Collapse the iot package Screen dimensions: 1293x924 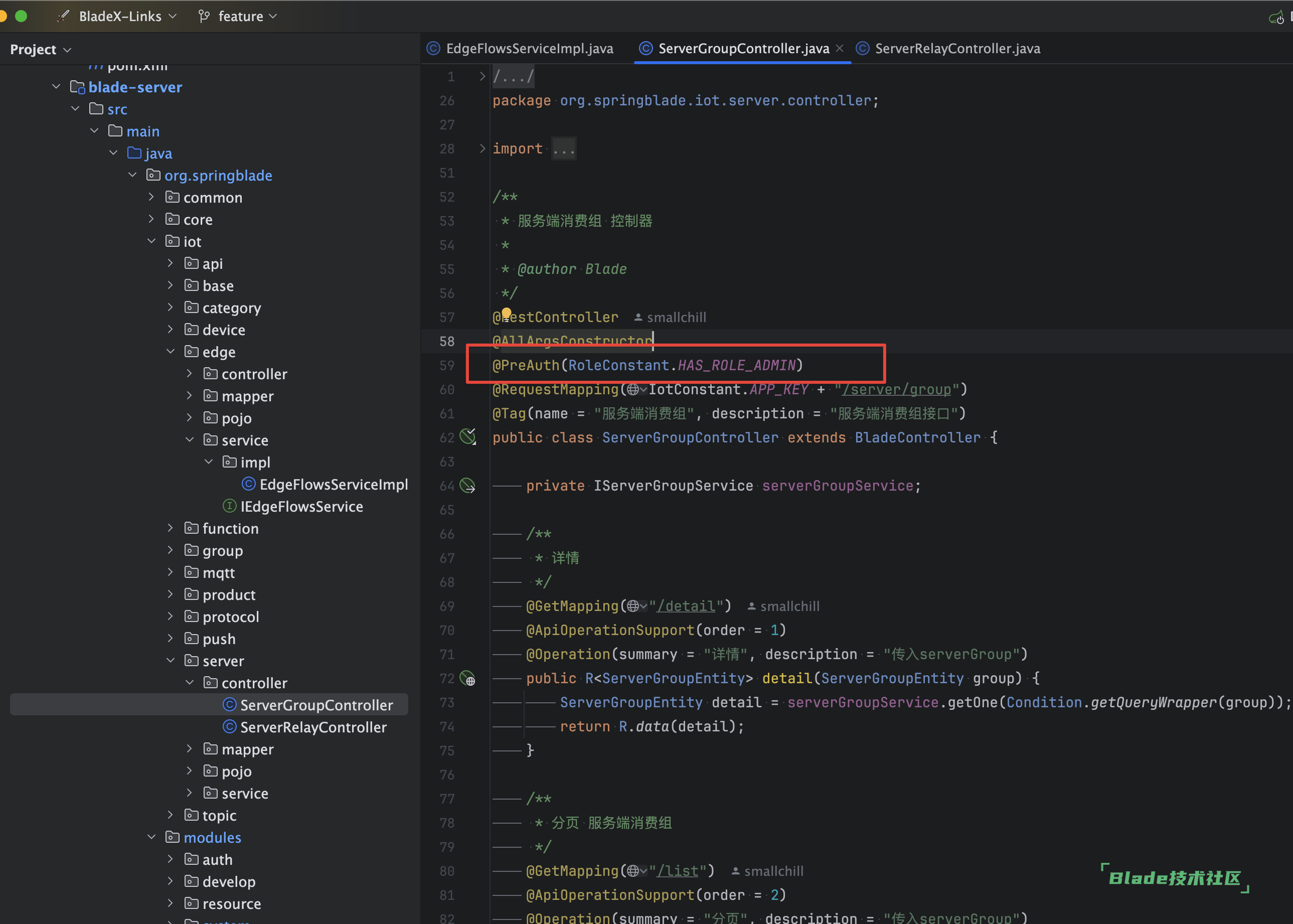(151, 241)
